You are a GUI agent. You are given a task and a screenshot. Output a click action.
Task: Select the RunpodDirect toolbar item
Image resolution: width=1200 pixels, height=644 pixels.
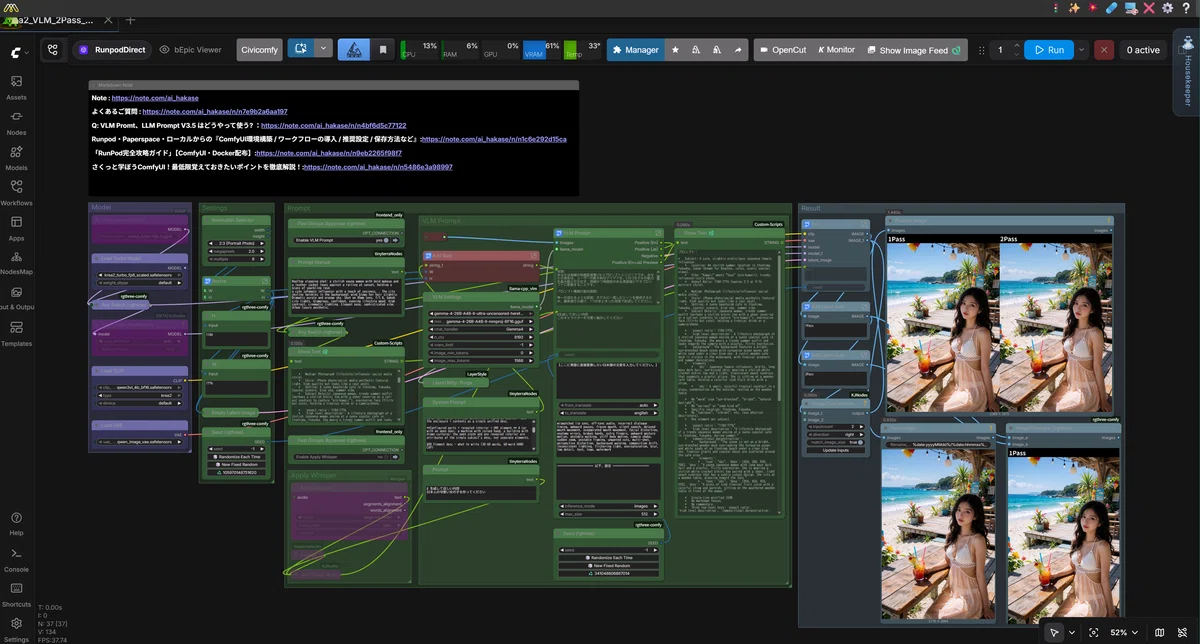tap(112, 49)
